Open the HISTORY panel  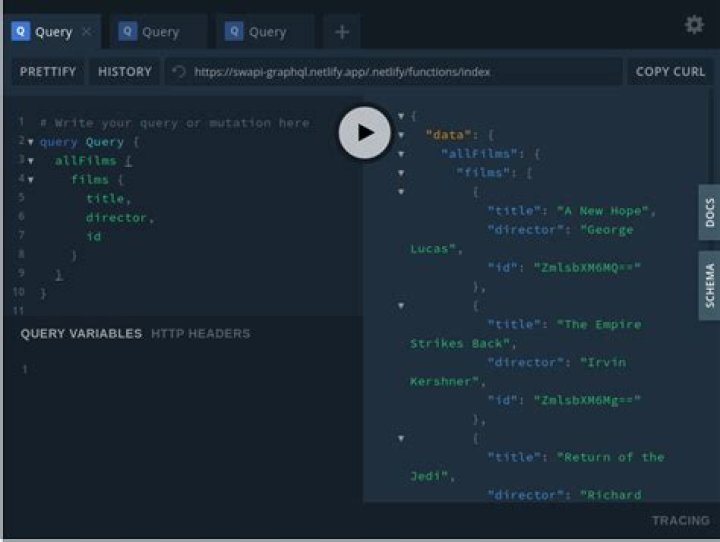pos(125,72)
